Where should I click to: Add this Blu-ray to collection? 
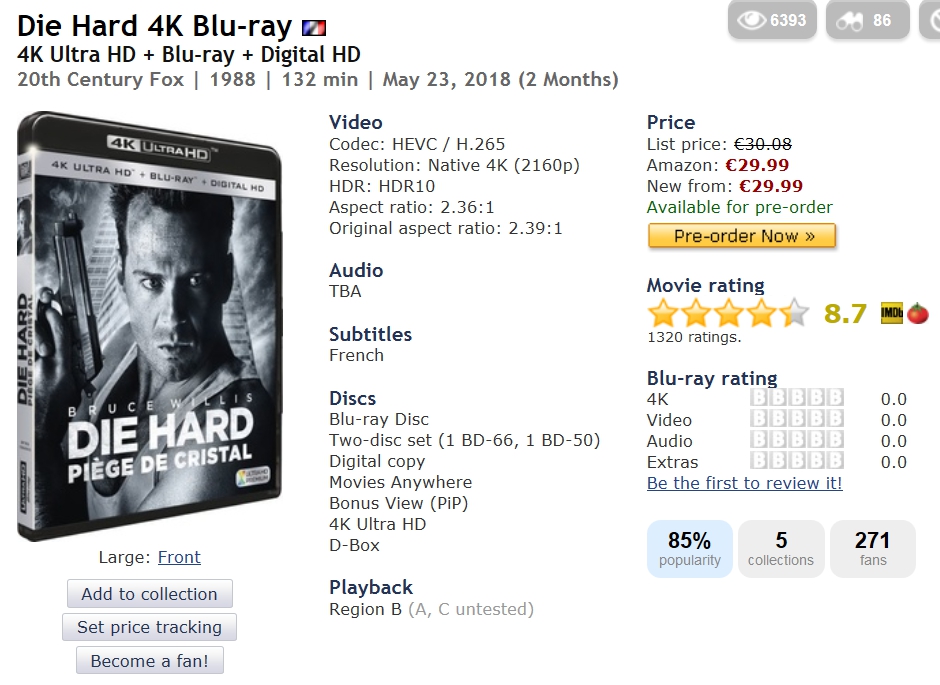click(149, 594)
